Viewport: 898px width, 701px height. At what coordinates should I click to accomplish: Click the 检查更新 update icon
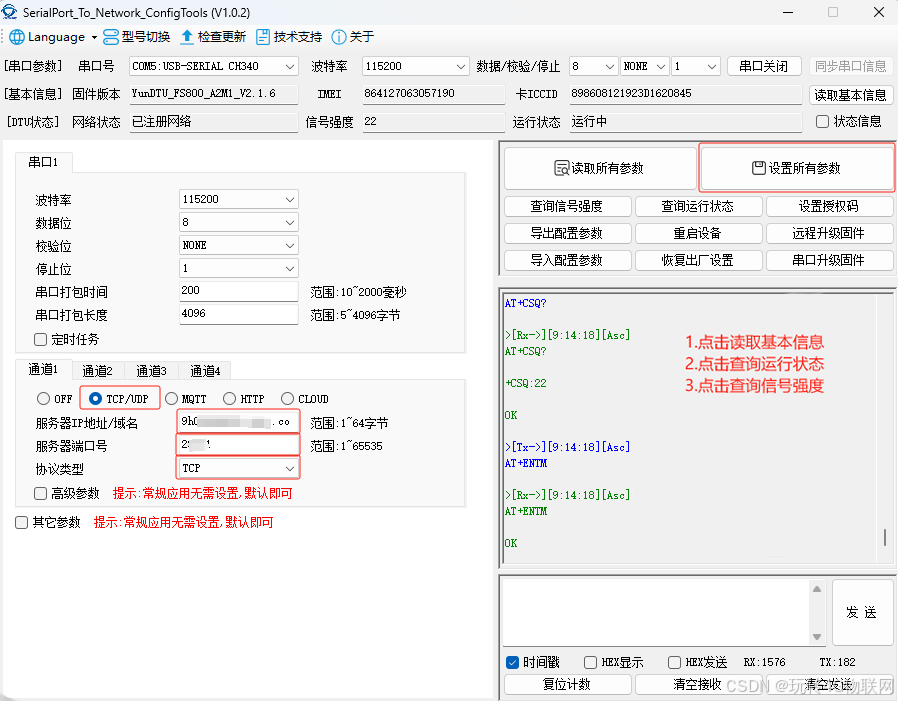tap(187, 37)
